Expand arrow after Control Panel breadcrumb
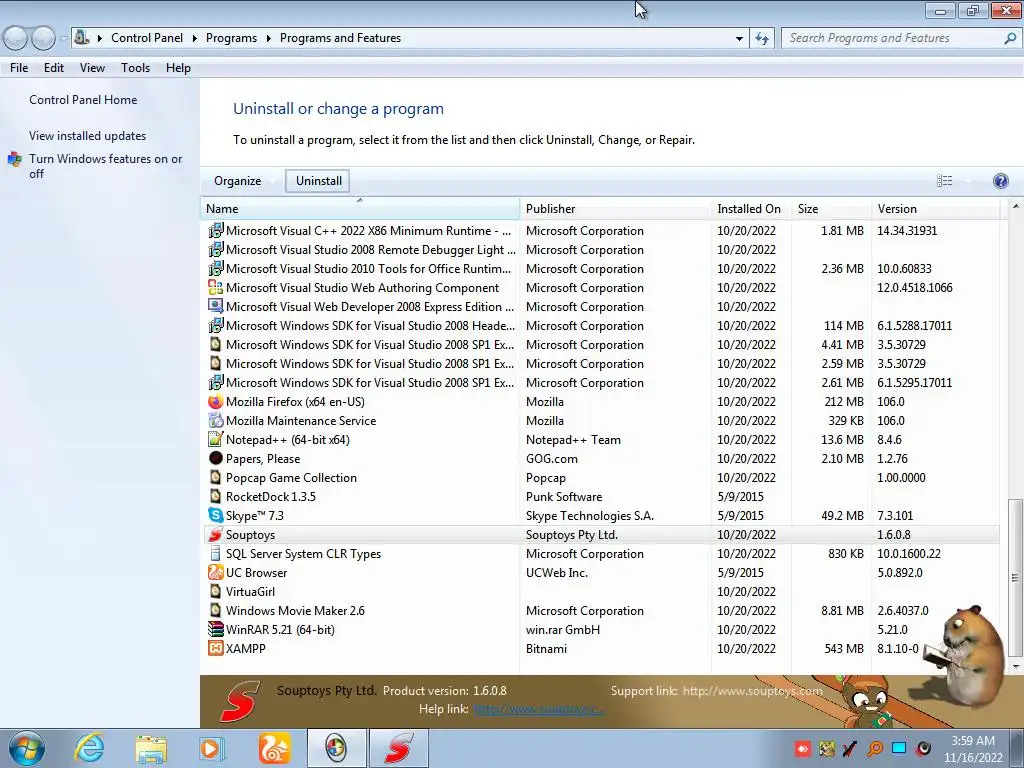The image size is (1024, 768). pyautogui.click(x=195, y=39)
